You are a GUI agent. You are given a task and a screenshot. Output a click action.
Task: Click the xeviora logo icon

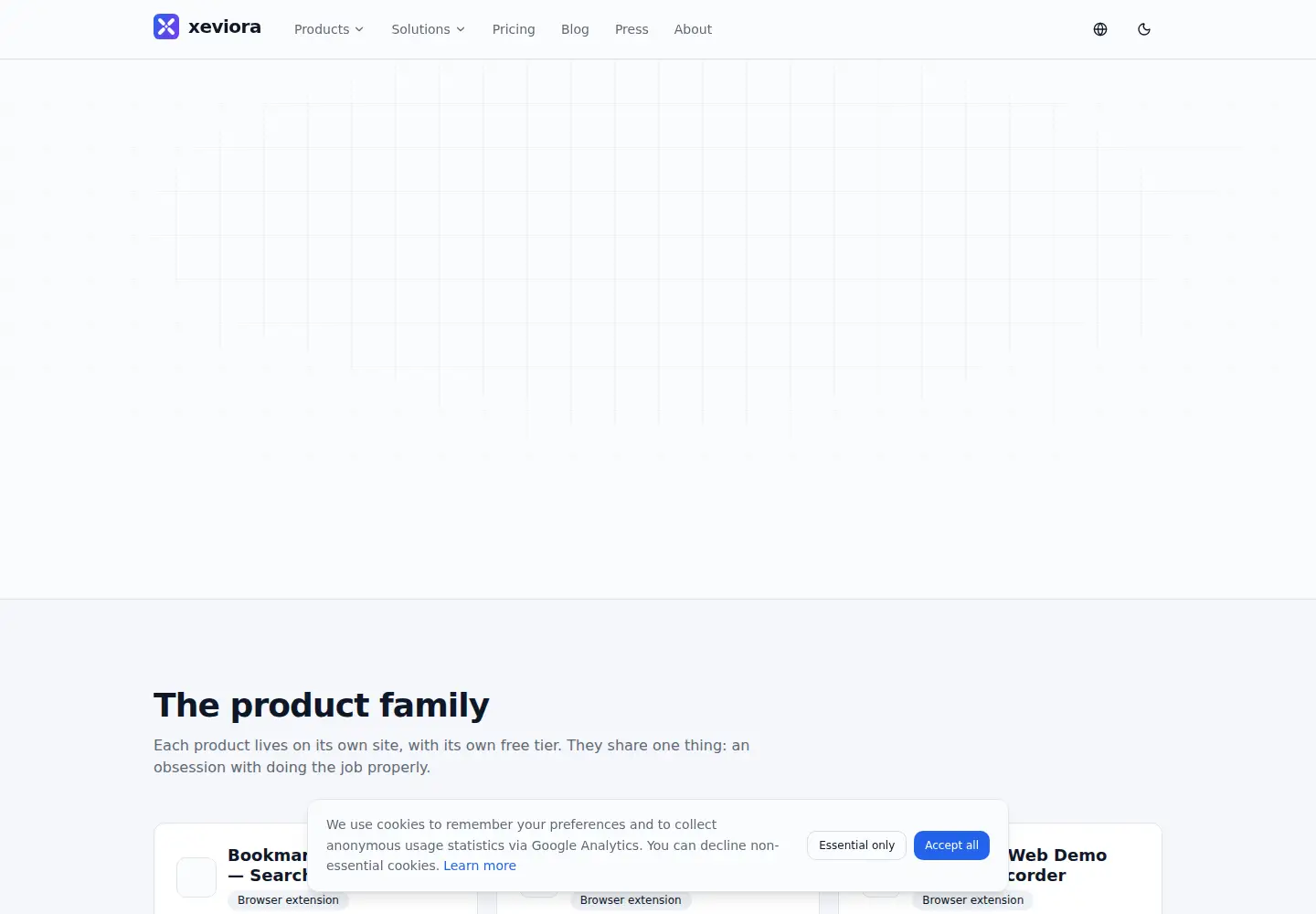[x=166, y=27]
